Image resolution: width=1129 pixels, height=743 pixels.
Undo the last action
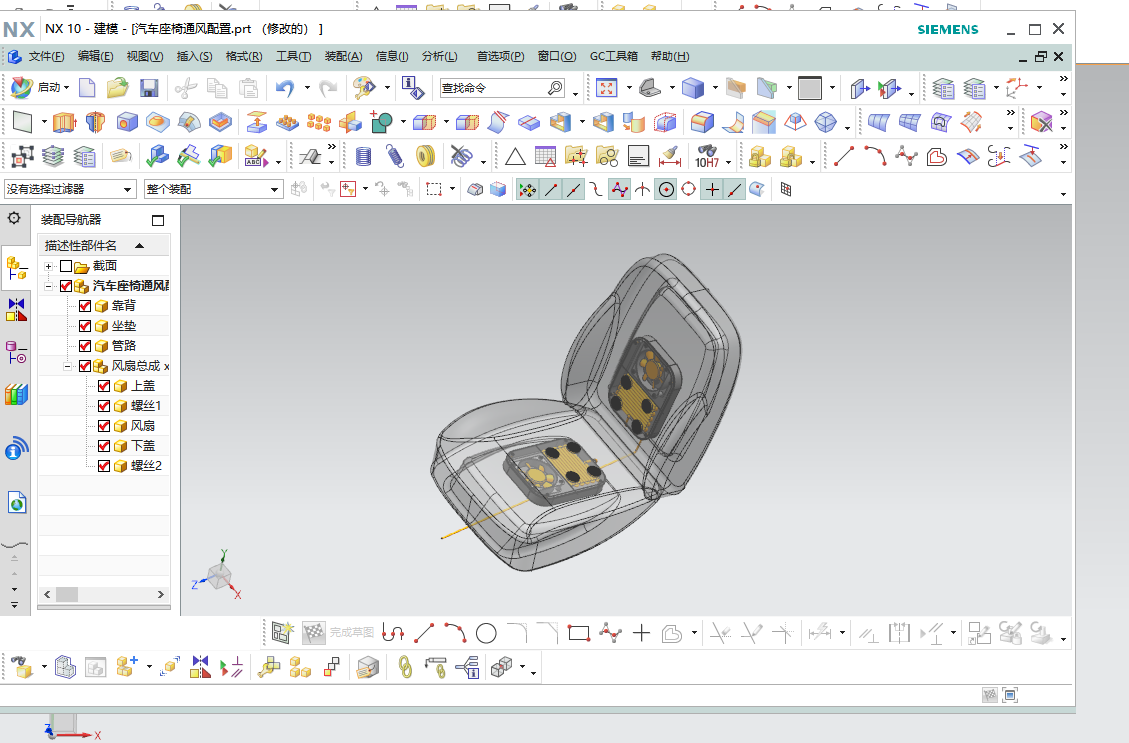tap(285, 88)
